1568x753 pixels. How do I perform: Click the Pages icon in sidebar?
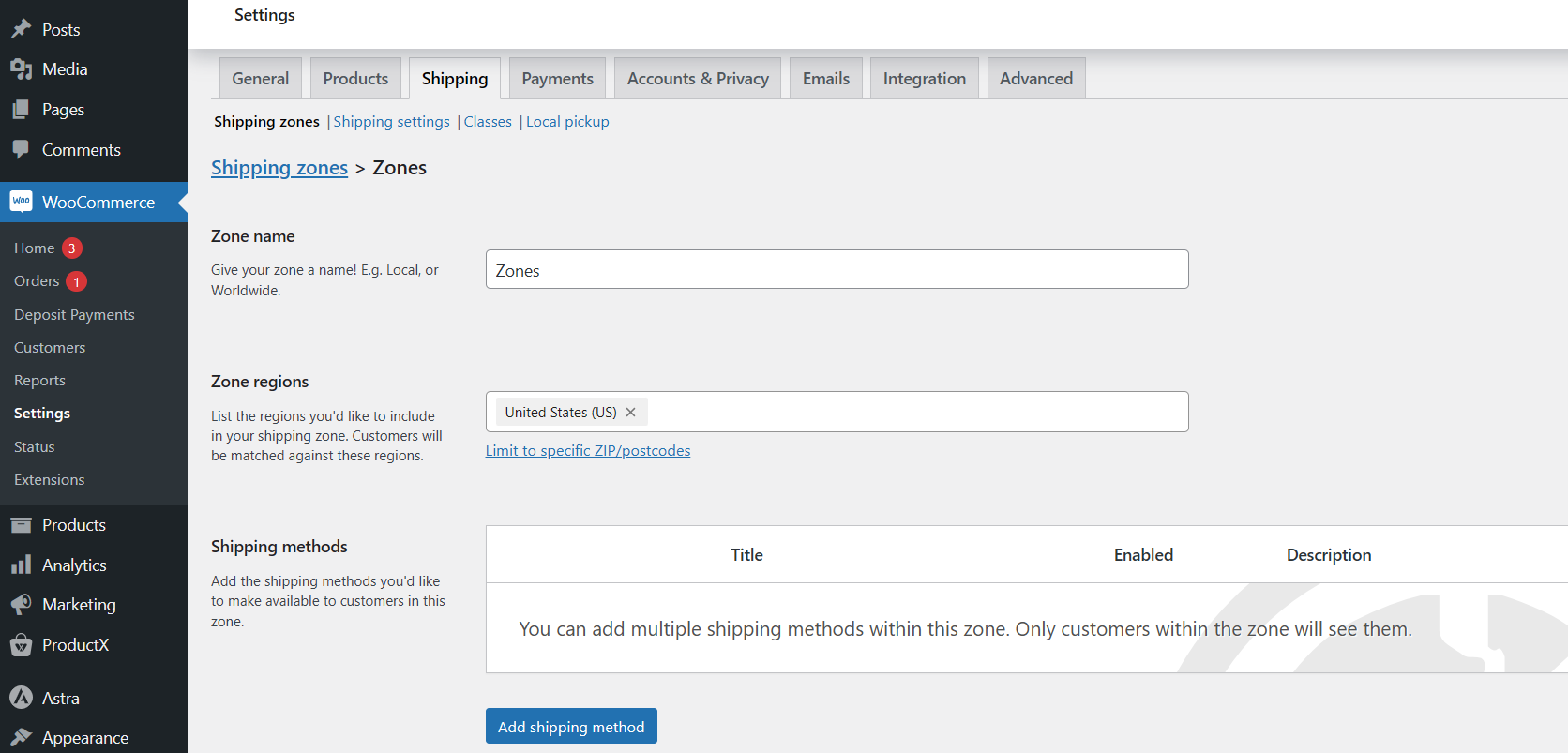pyautogui.click(x=21, y=110)
